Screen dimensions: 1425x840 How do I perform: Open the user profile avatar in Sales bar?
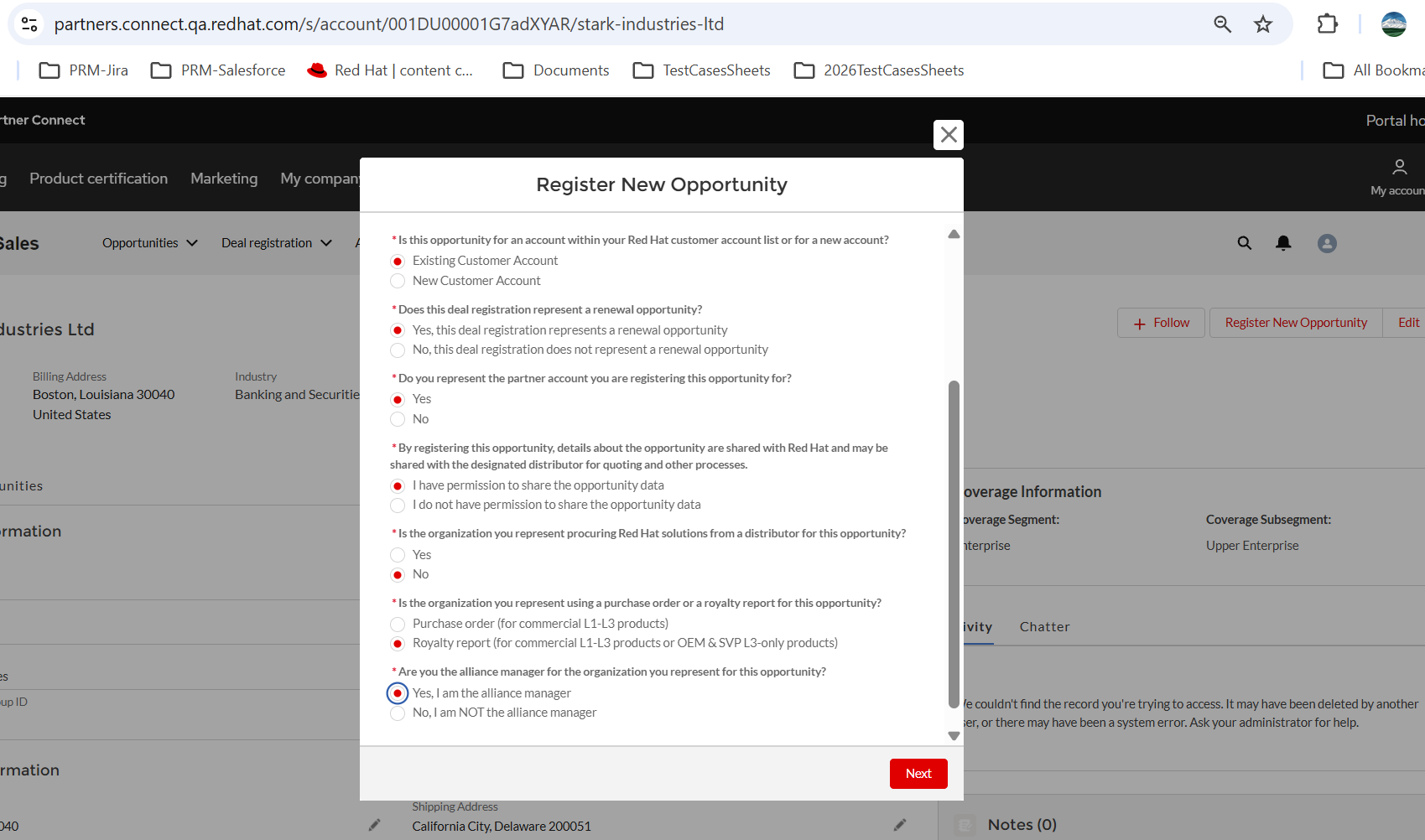[1327, 243]
